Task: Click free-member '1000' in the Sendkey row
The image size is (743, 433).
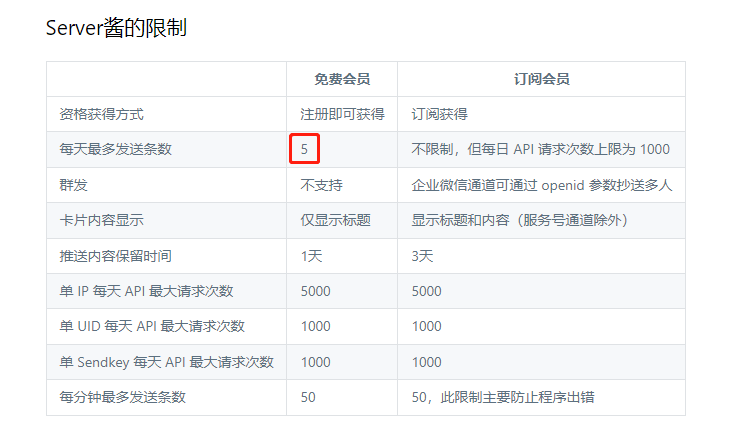Action: 316,362
